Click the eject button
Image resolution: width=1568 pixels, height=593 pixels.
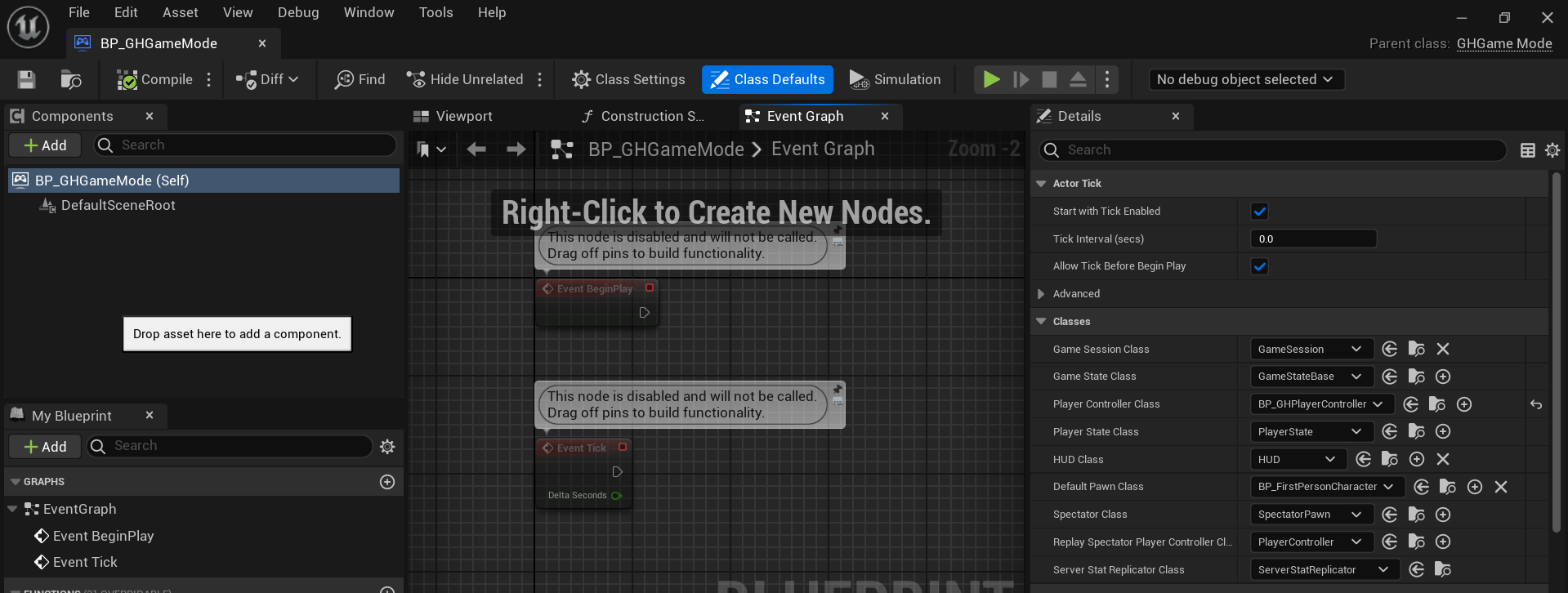coord(1078,79)
